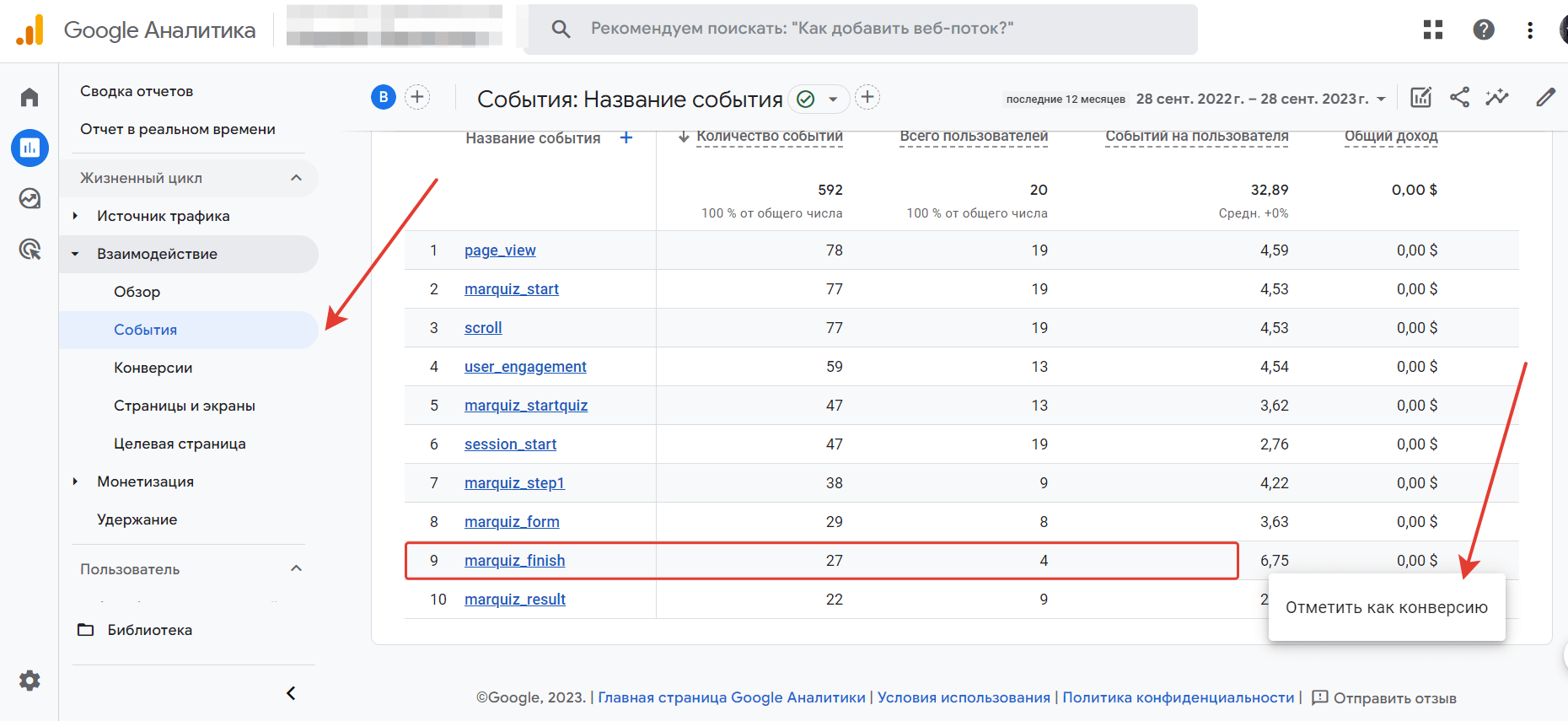Open the scroll event
The image size is (1568, 721).
(x=483, y=328)
